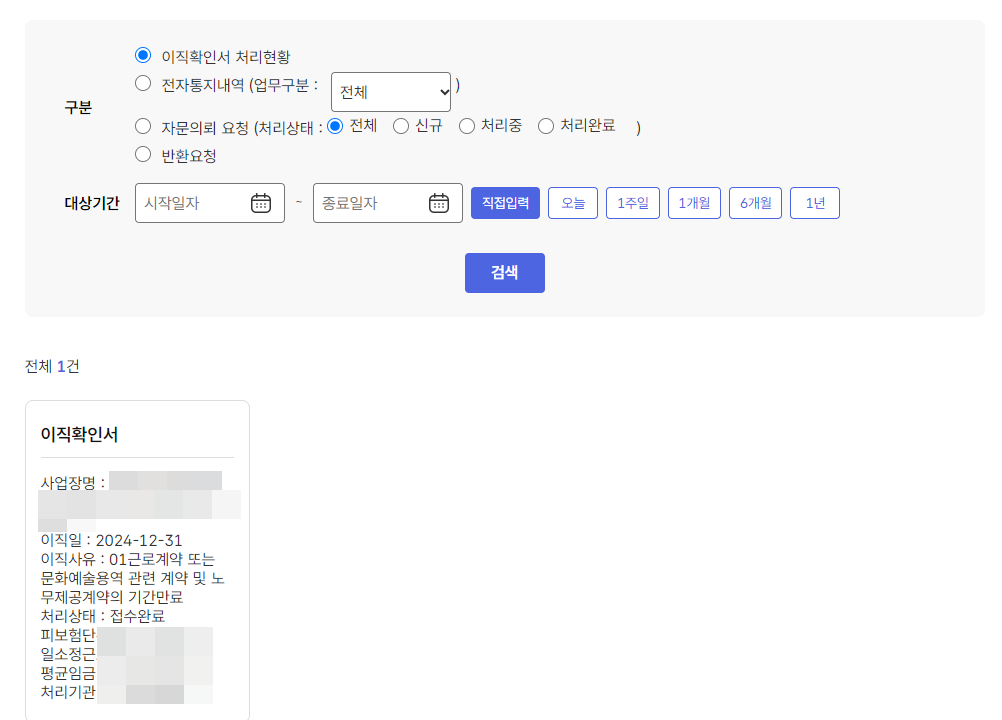Select the 반환요청 radio option
Viewport: 1002px width, 720px height.
(142, 154)
